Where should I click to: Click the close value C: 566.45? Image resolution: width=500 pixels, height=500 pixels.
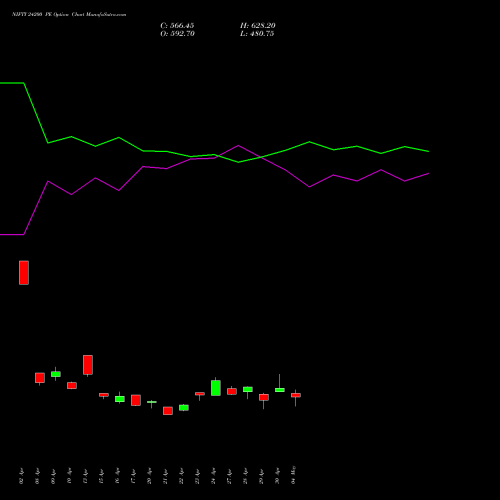pyautogui.click(x=177, y=26)
